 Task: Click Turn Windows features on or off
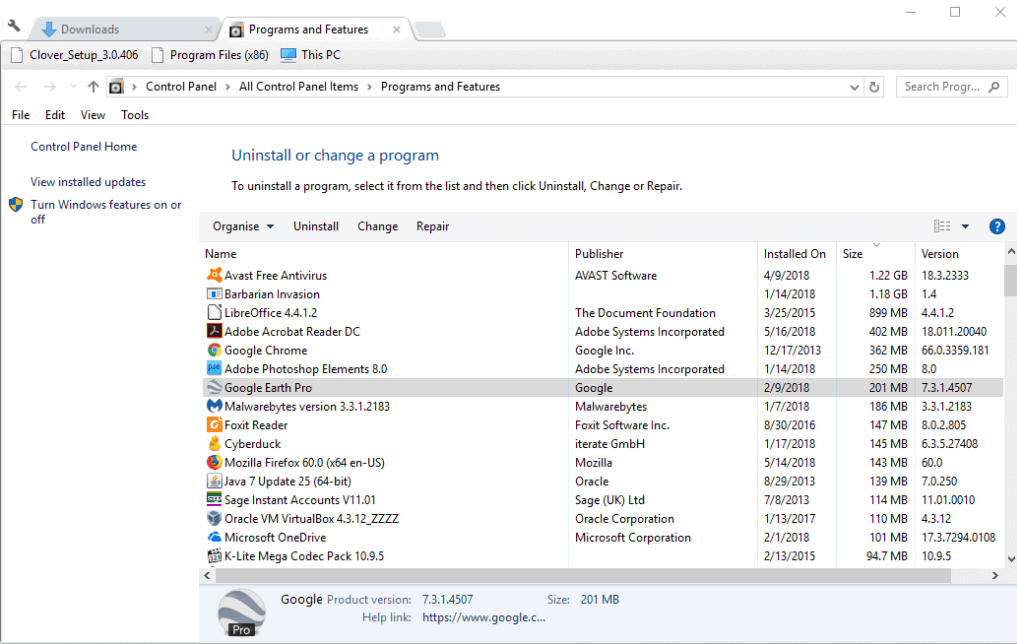(106, 212)
